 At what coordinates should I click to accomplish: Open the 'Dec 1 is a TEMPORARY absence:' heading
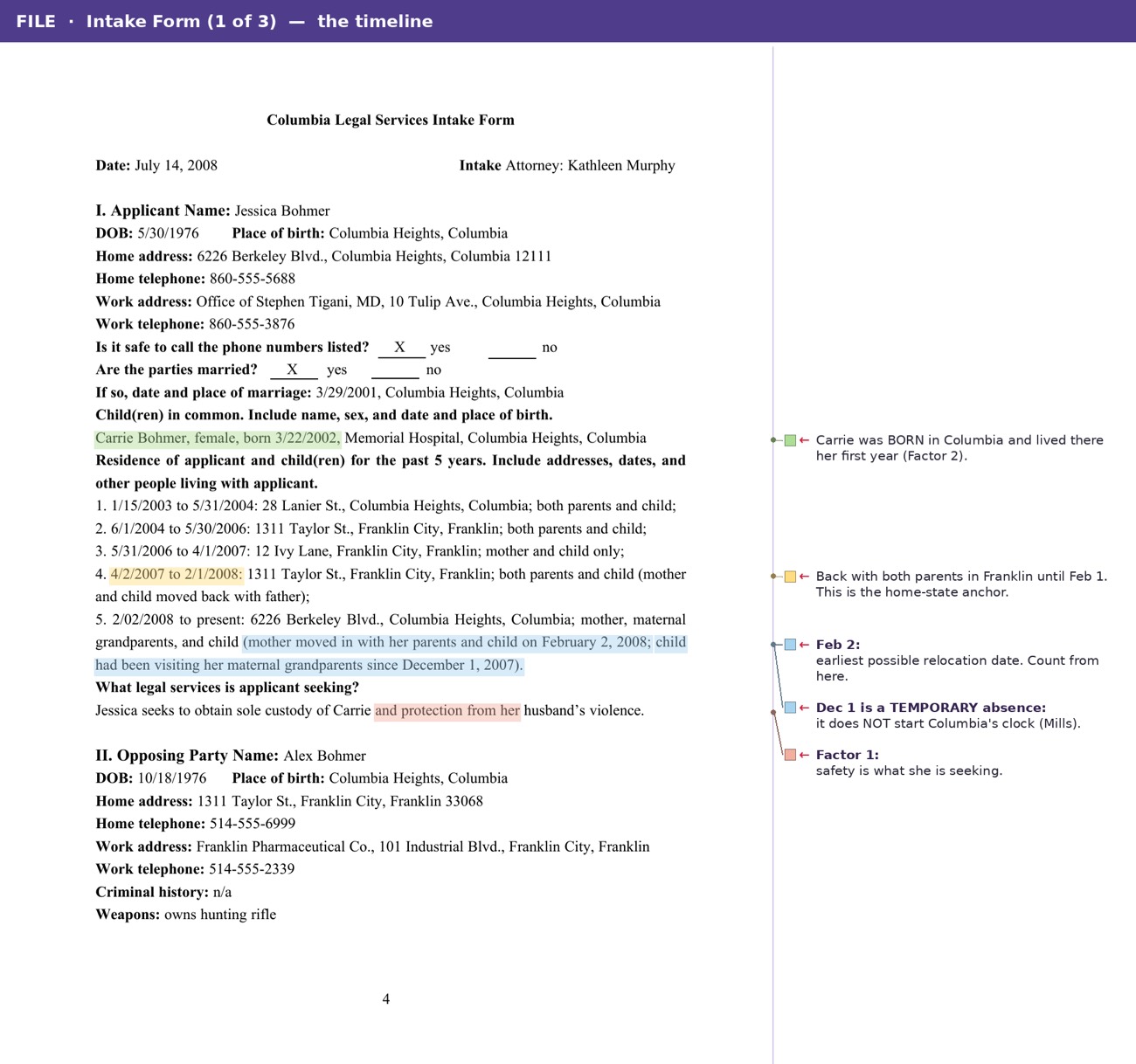tap(931, 708)
